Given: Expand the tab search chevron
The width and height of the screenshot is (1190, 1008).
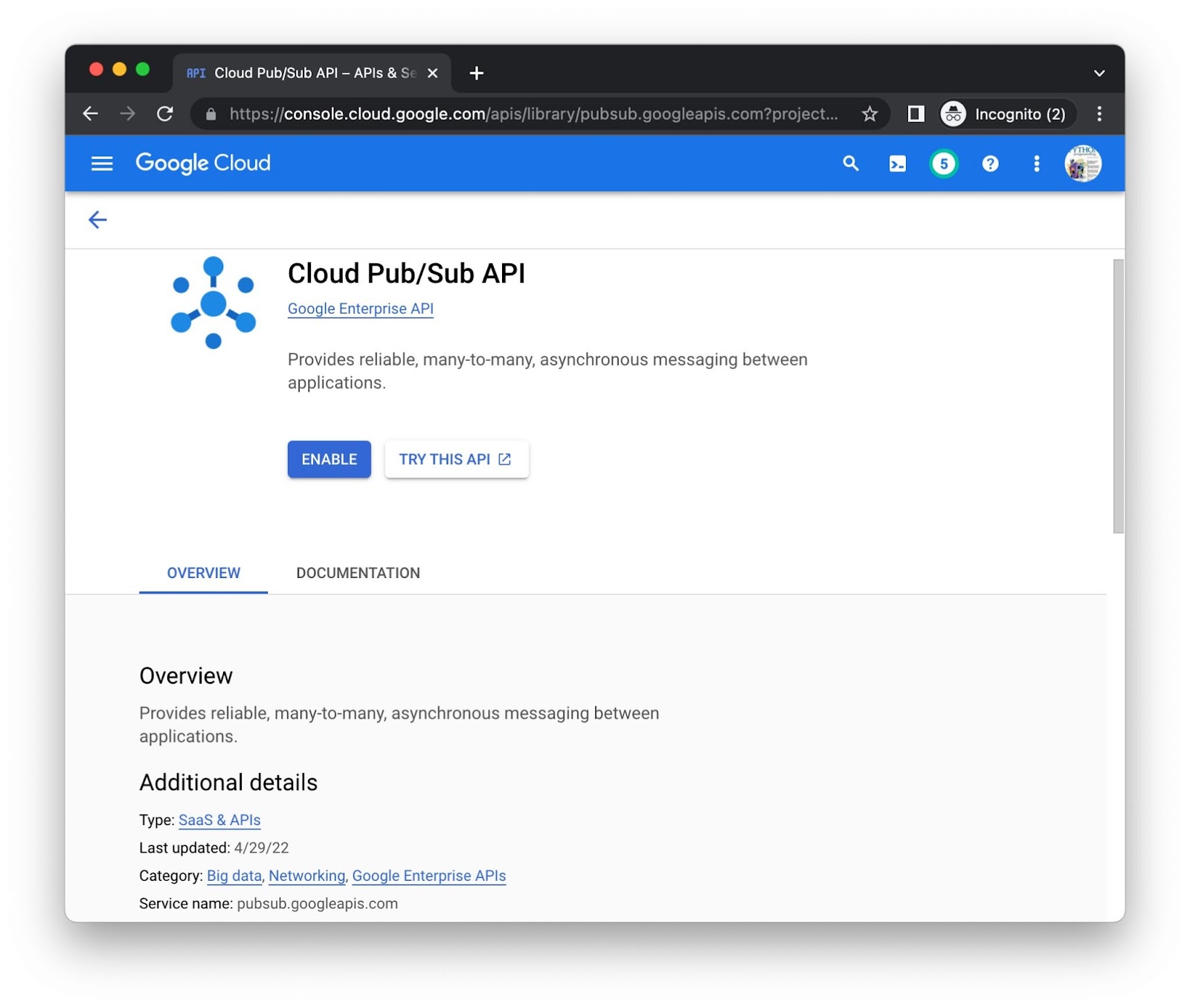Looking at the screenshot, I should tap(1099, 73).
